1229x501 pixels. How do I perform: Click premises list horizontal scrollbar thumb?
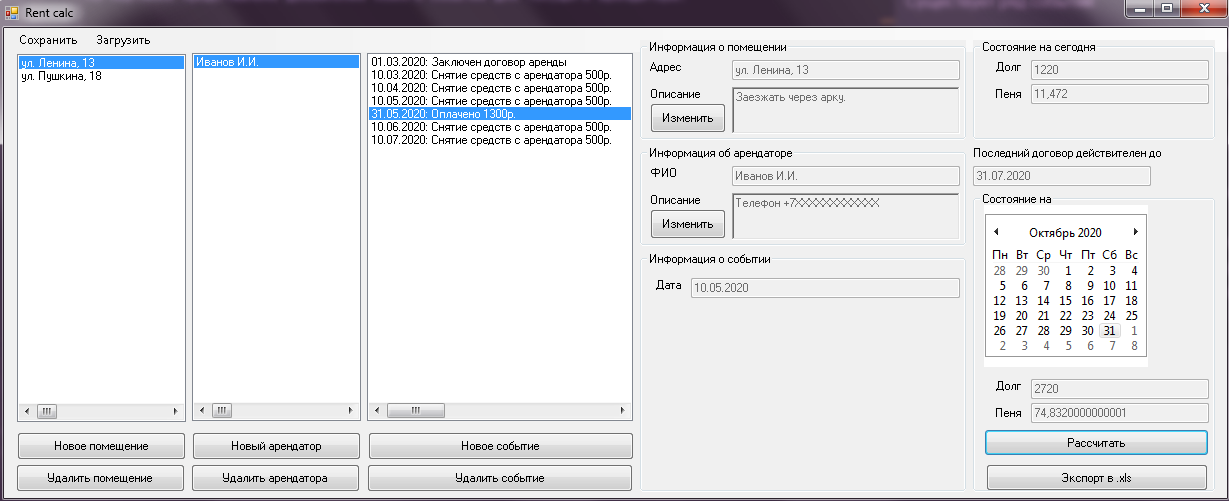[x=48, y=411]
